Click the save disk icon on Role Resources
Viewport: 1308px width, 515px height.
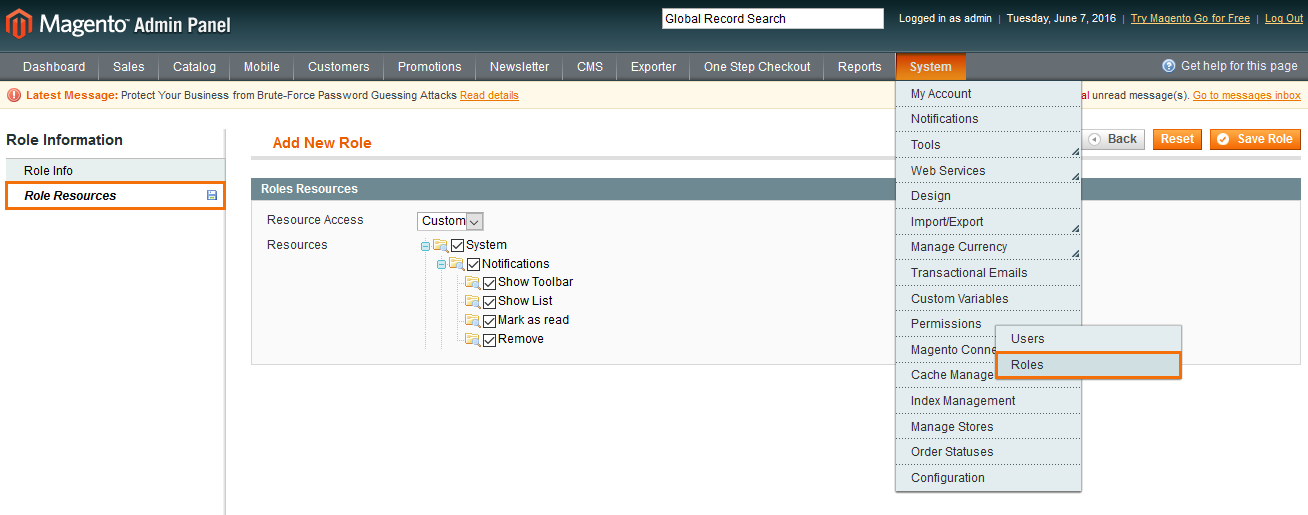click(212, 196)
